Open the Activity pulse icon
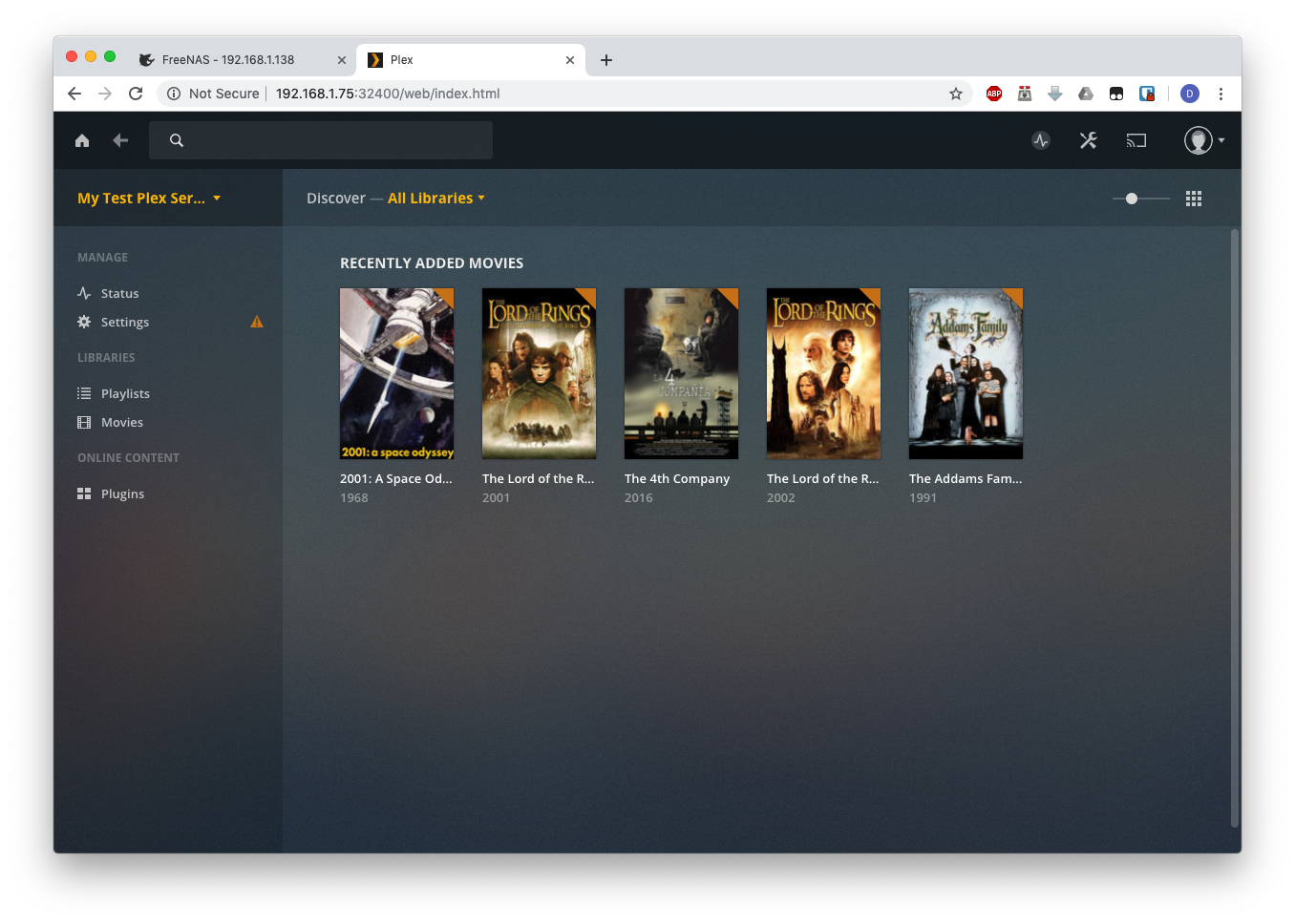 [1041, 140]
